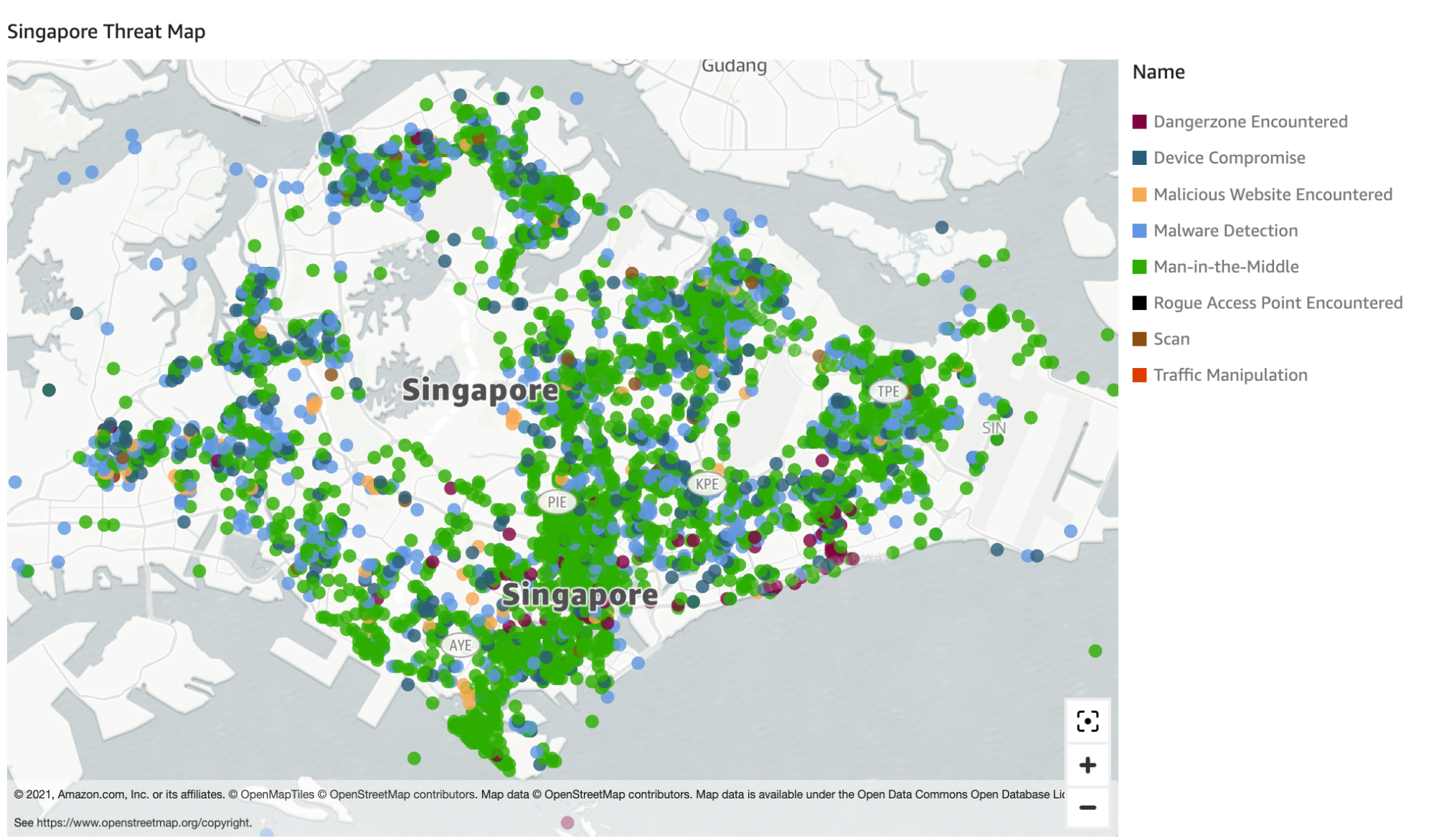
Task: Zoom in with the plus button
Action: click(1087, 765)
